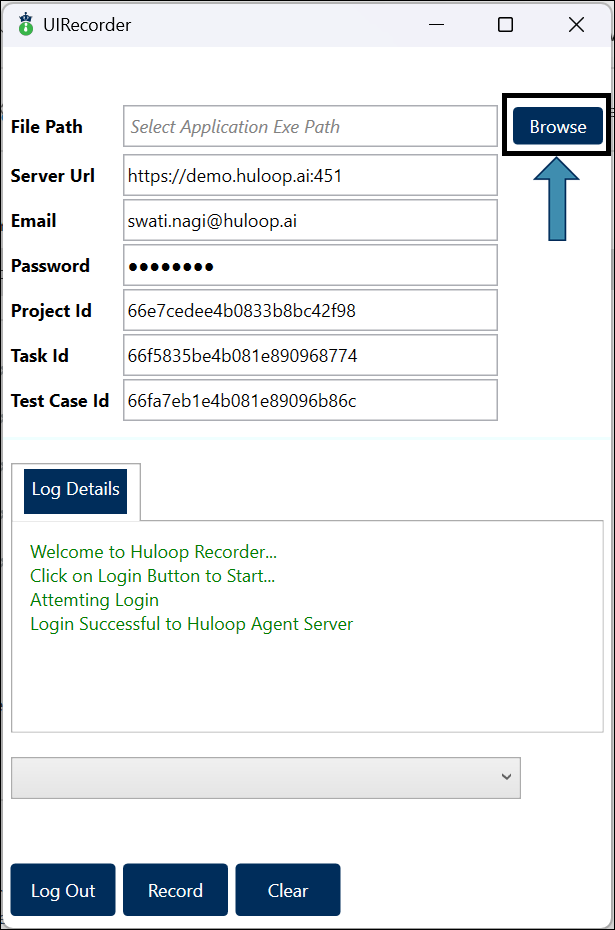Clear the log using the Clear button
Screen dimensions: 615x930
[x=288, y=890]
